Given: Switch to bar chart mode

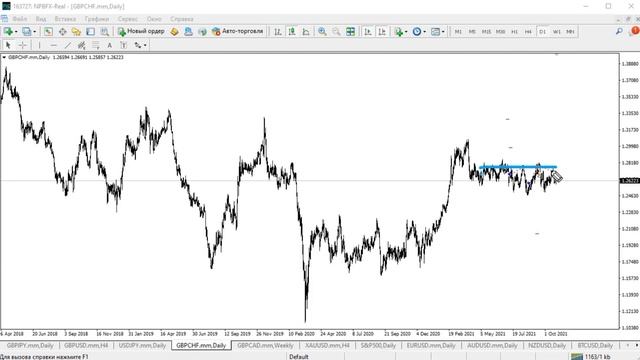Looking at the screenshot, I should (278, 31).
